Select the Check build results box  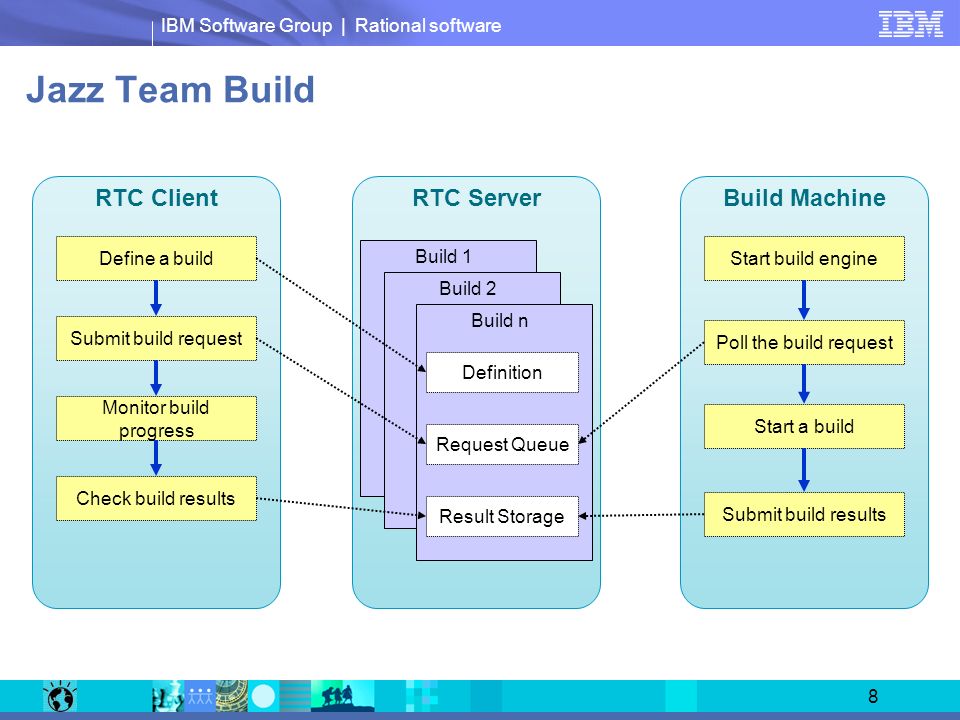[156, 498]
